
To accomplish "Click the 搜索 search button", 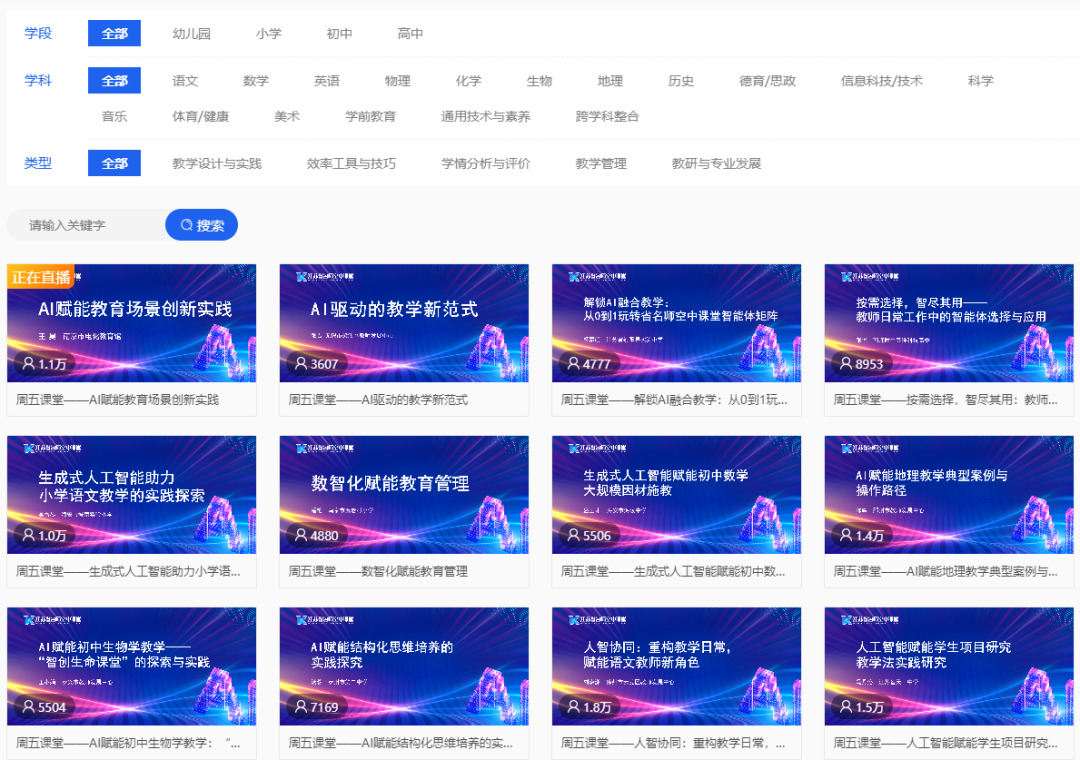I will point(201,224).
